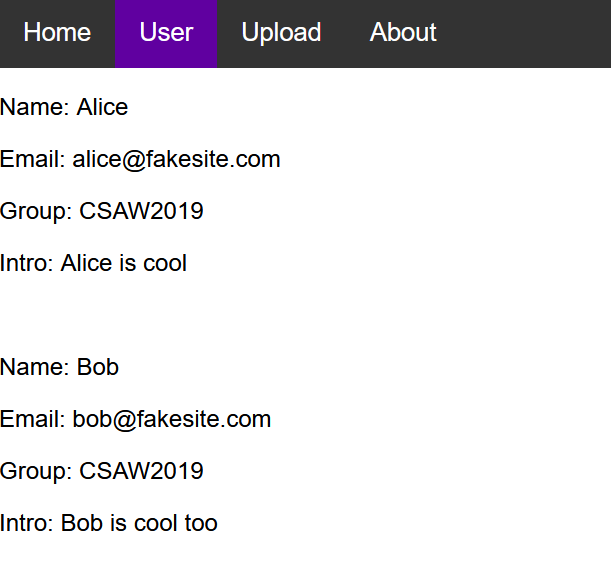The width and height of the screenshot is (611, 573).
Task: Click the 'Intro:' label in Bob's entry
Action: coord(27,523)
